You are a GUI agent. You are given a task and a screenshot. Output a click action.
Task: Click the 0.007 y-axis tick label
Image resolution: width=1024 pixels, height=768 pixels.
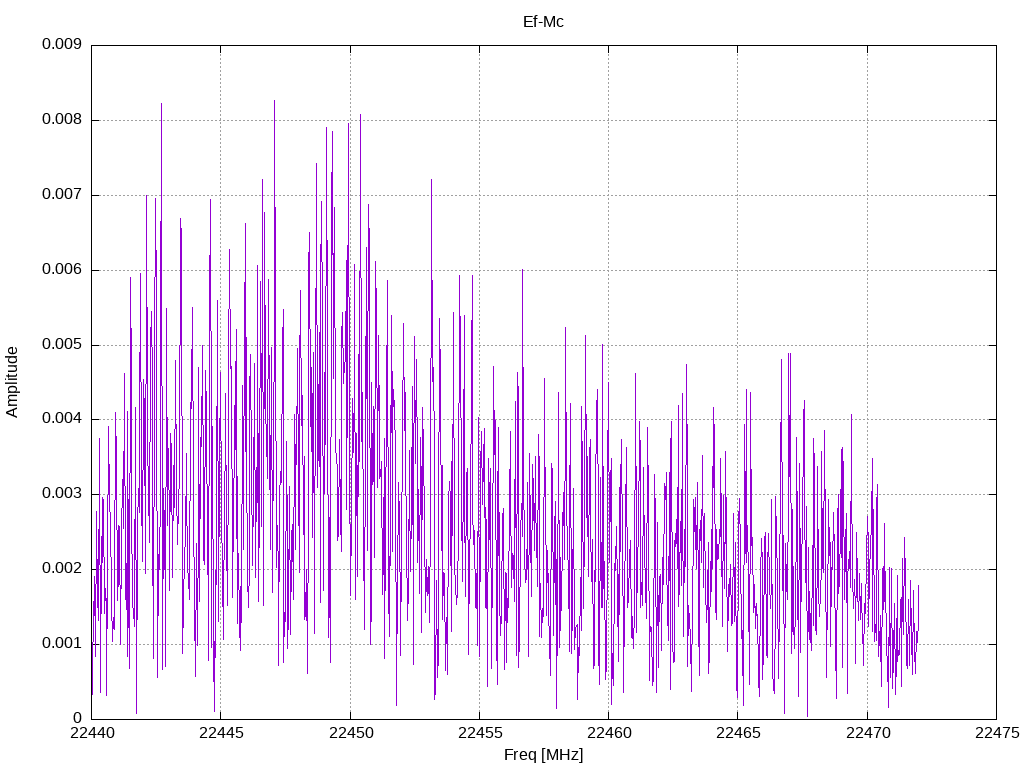pos(61,195)
